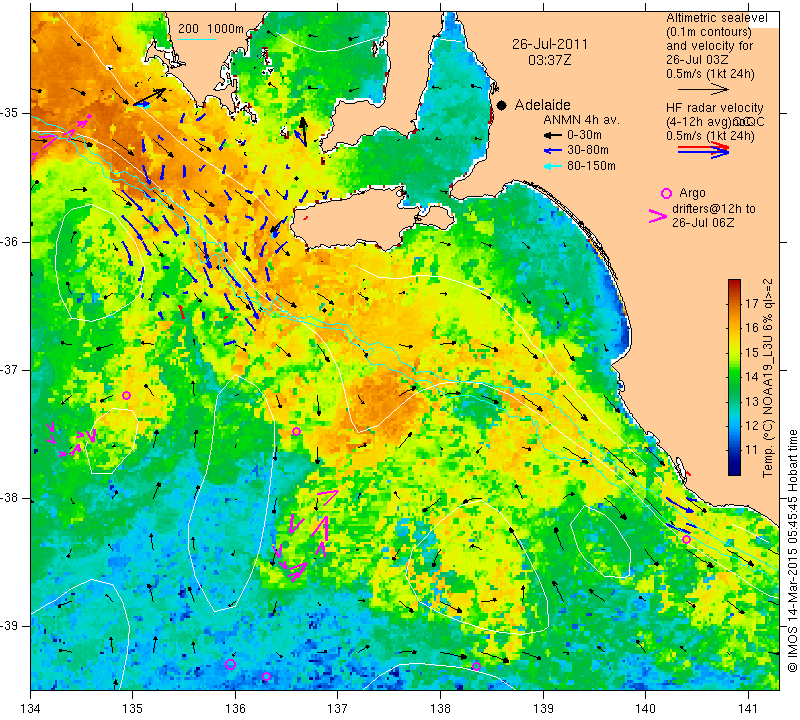This screenshot has height=720, width=800.
Task: Click the blue 30-80m arrow legend icon
Action: [552, 151]
